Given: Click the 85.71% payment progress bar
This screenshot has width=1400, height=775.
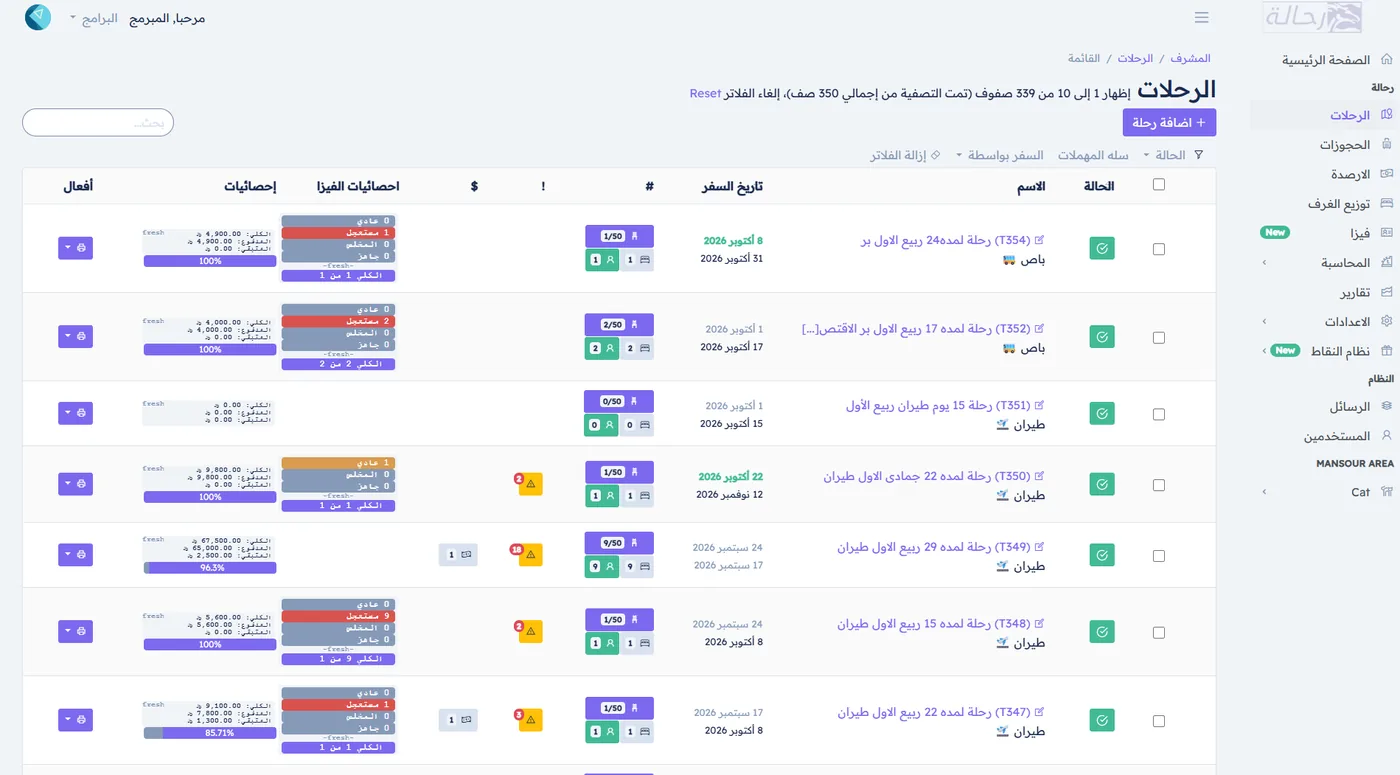Looking at the screenshot, I should pos(210,733).
